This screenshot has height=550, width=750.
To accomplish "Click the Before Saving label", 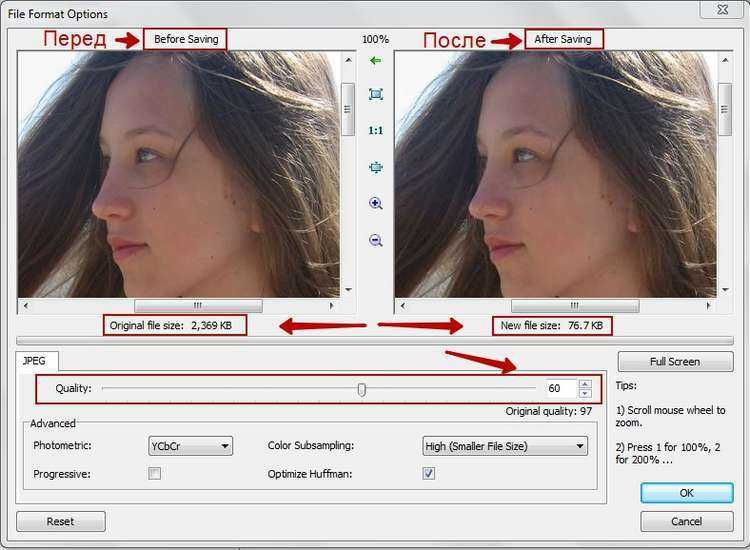I will point(186,39).
